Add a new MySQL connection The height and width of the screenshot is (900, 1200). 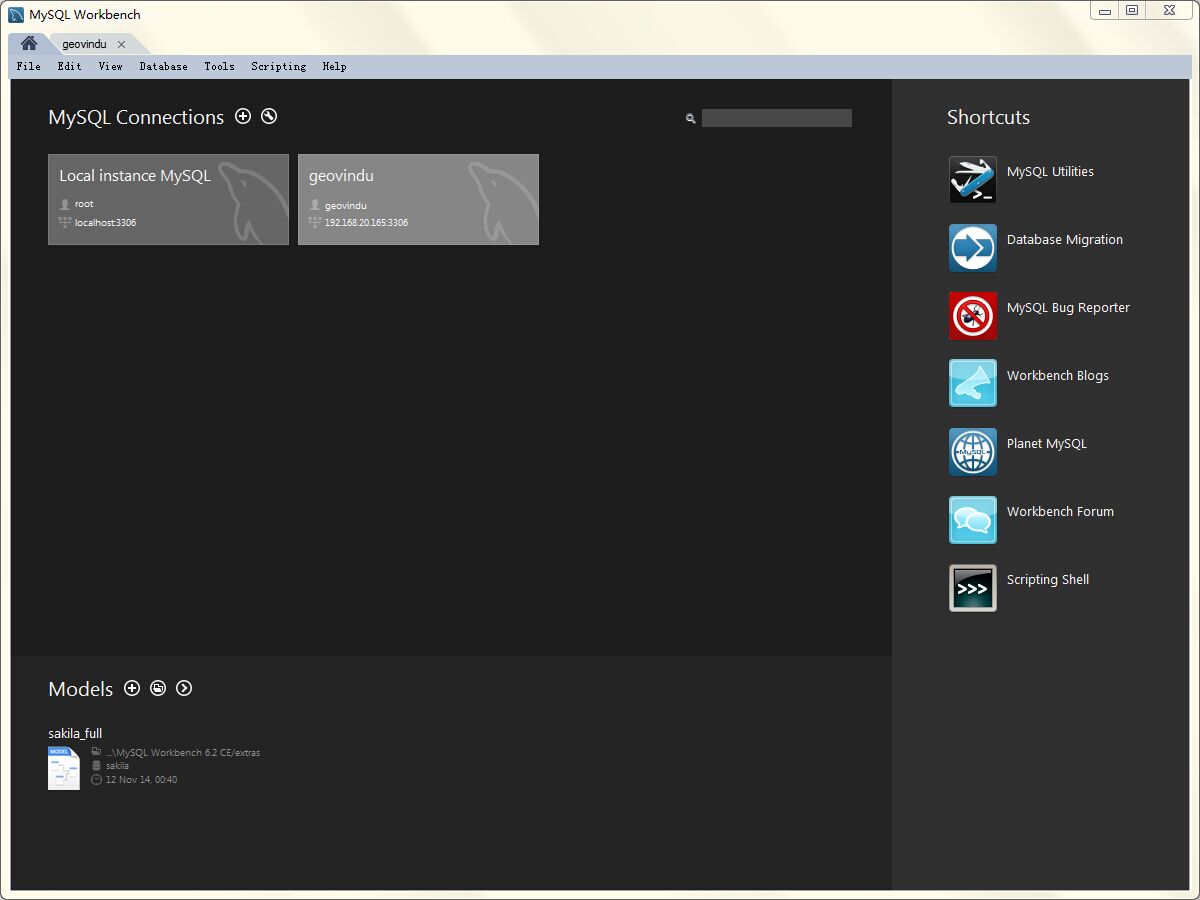click(243, 116)
